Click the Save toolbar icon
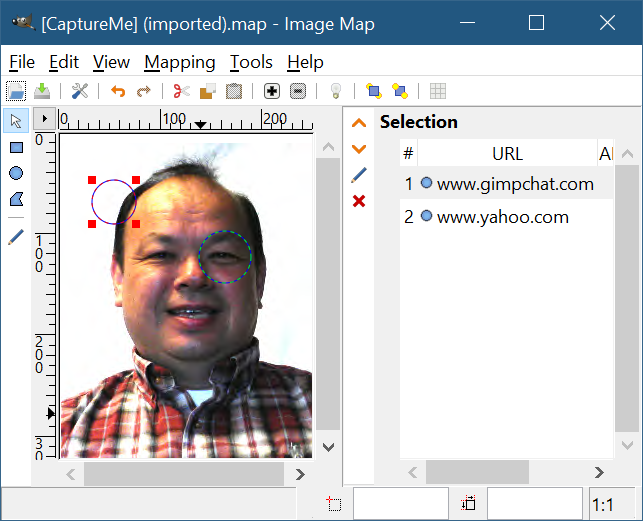 tap(42, 91)
